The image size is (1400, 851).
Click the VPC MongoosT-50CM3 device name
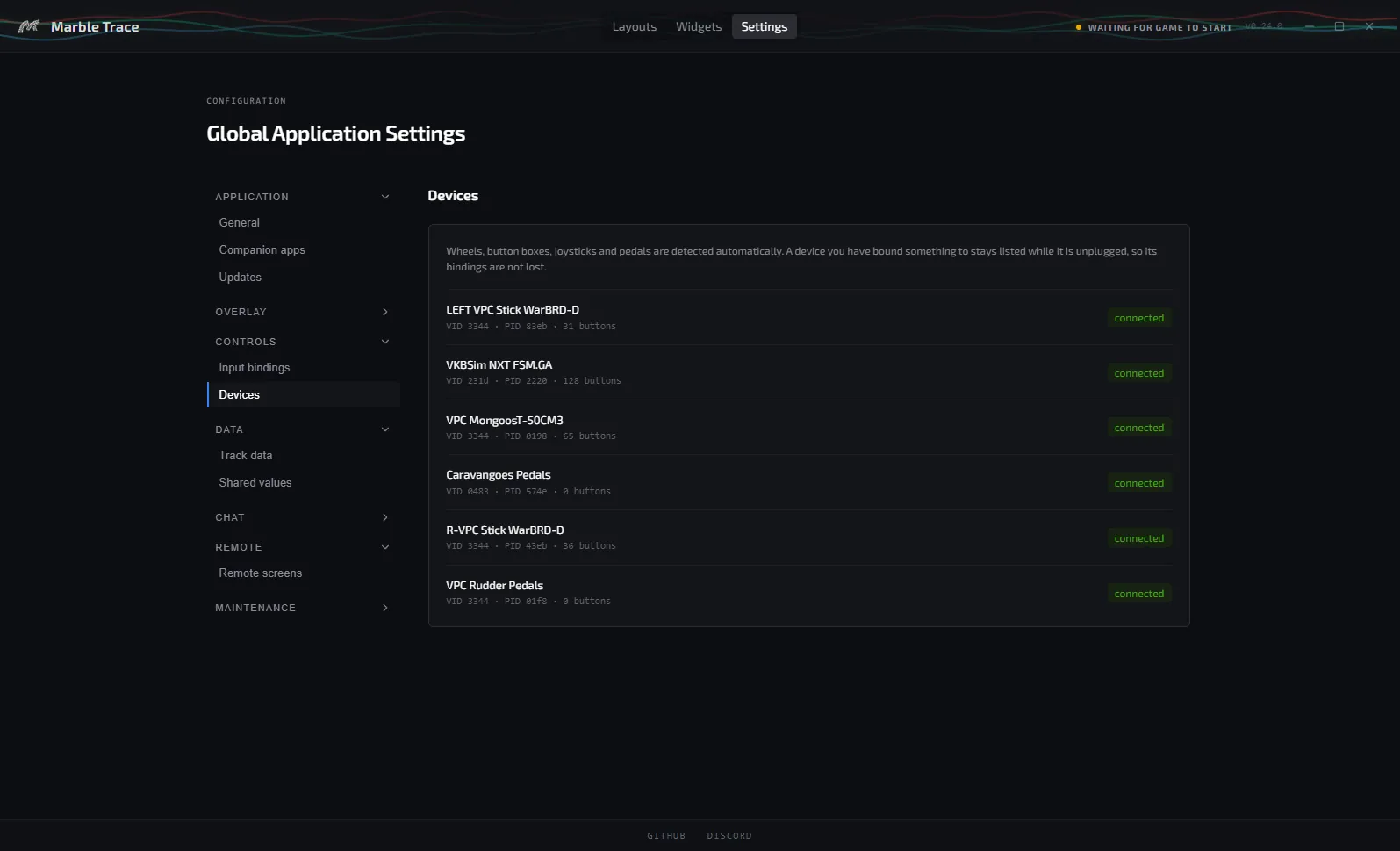[505, 421]
